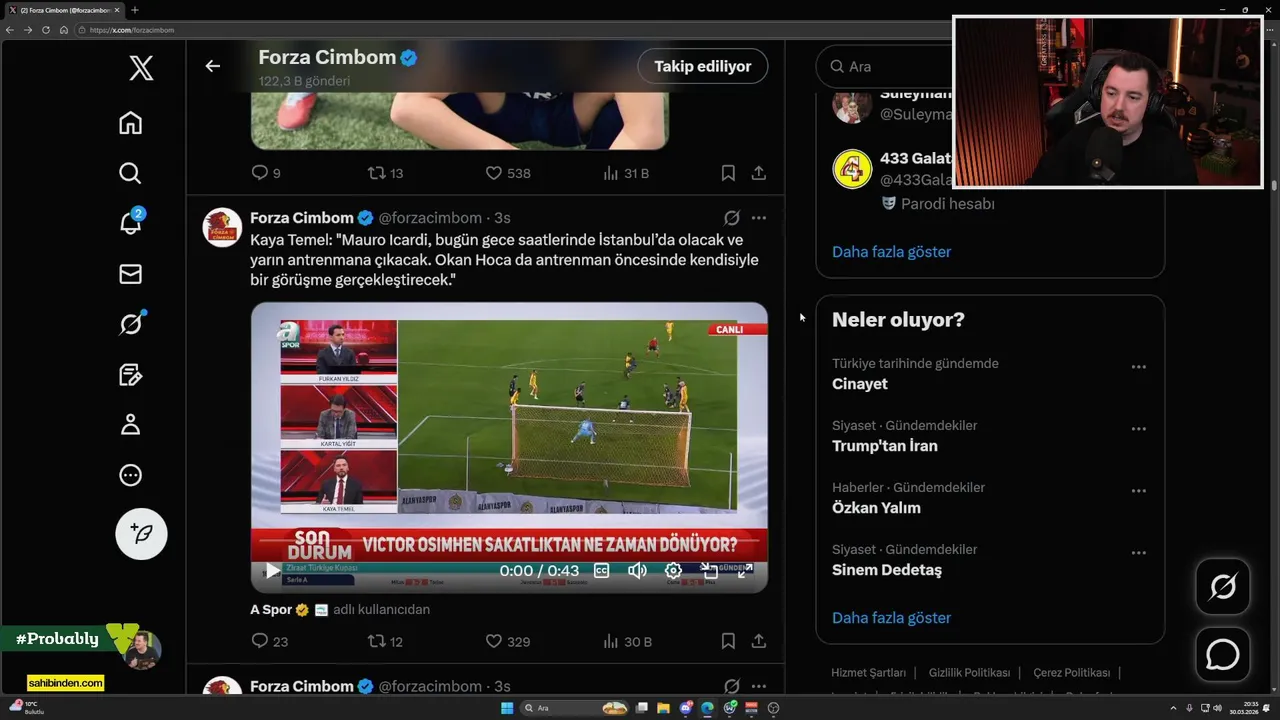
Task: Click Forza Cimbom avatar on Kaya Temel post
Action: pos(222,228)
